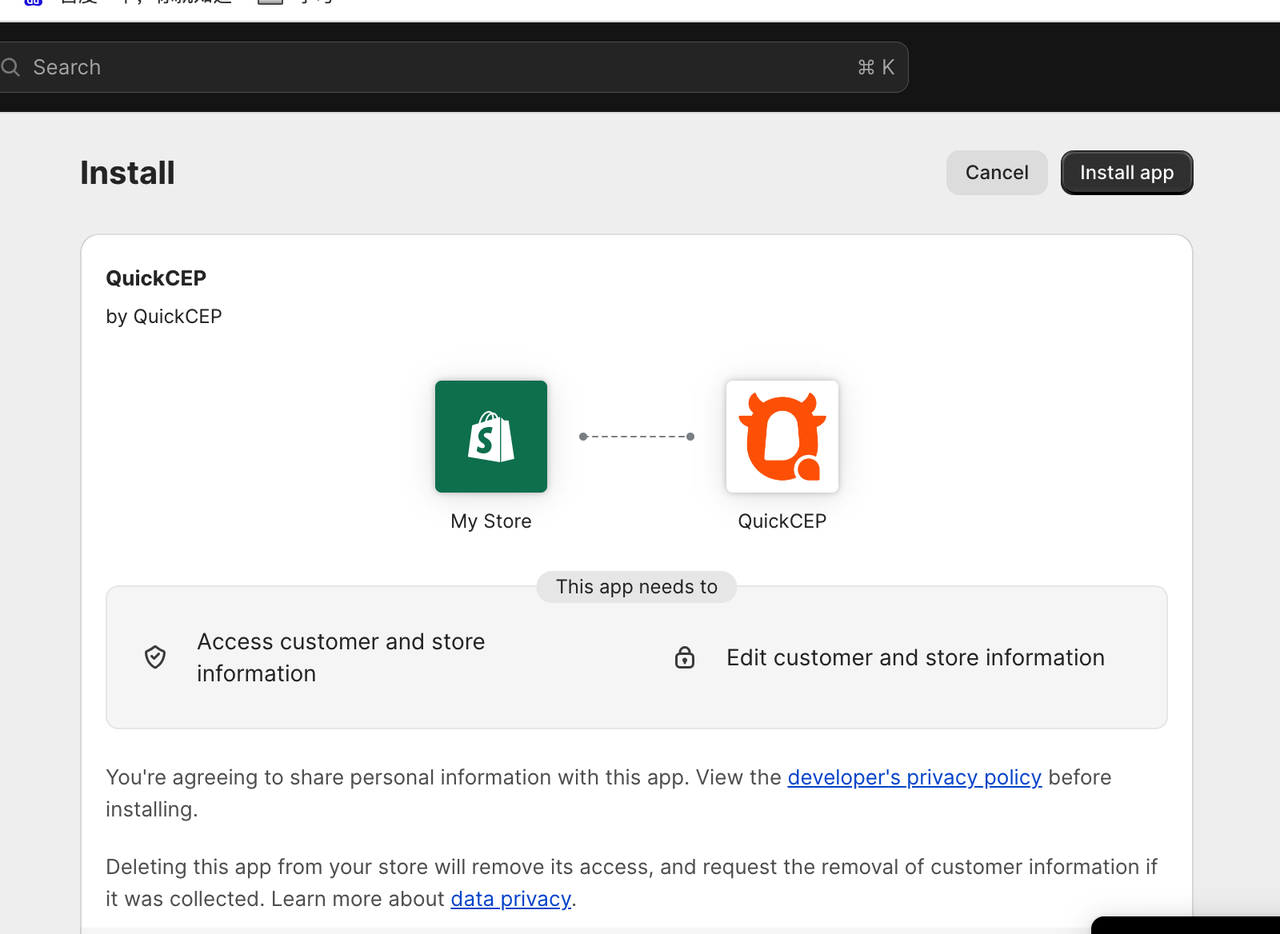
Task: Click the bold QuickCEP card title
Action: point(156,278)
